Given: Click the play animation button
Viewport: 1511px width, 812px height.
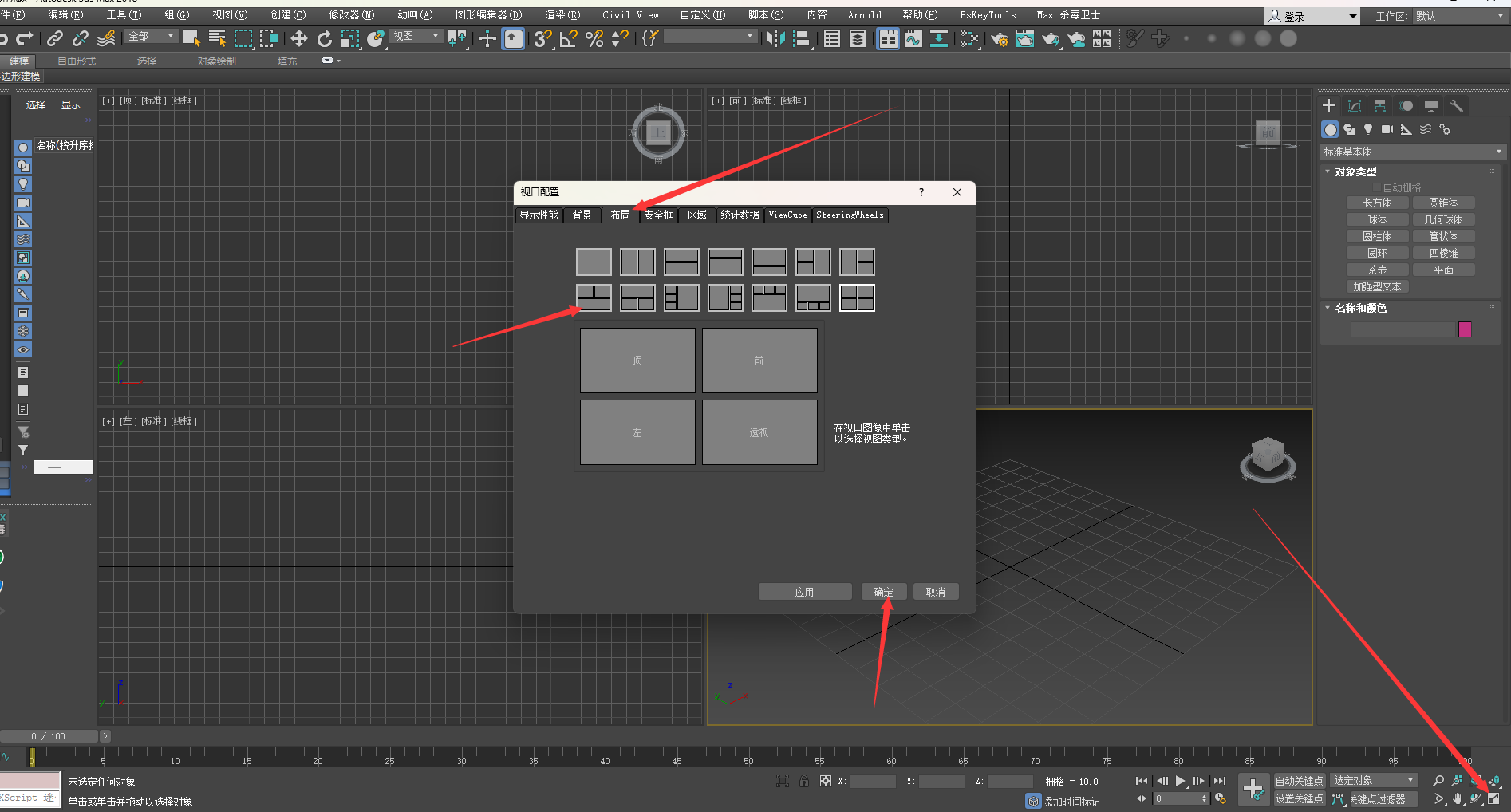Looking at the screenshot, I should (x=1181, y=781).
